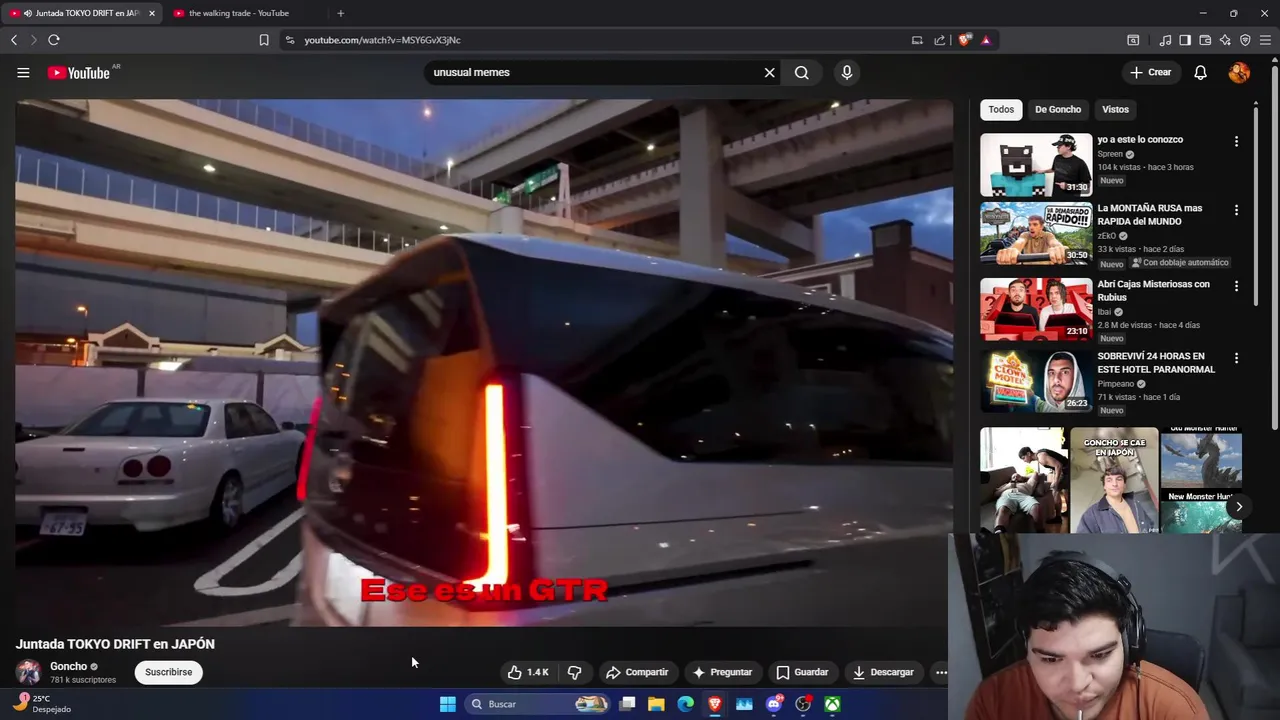Open the Leo AI sparkle icon

coord(1225,40)
